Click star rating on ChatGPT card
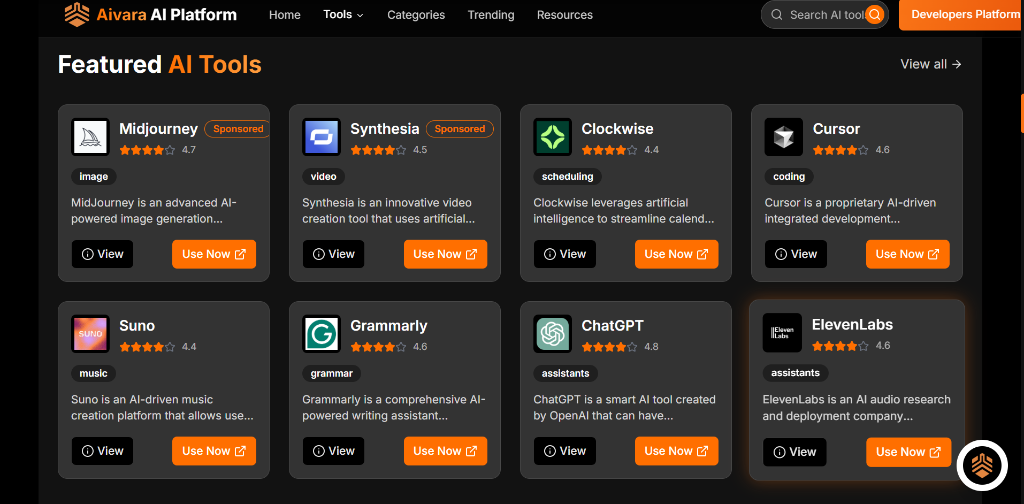Screen dimensions: 1024x504 (609, 347)
